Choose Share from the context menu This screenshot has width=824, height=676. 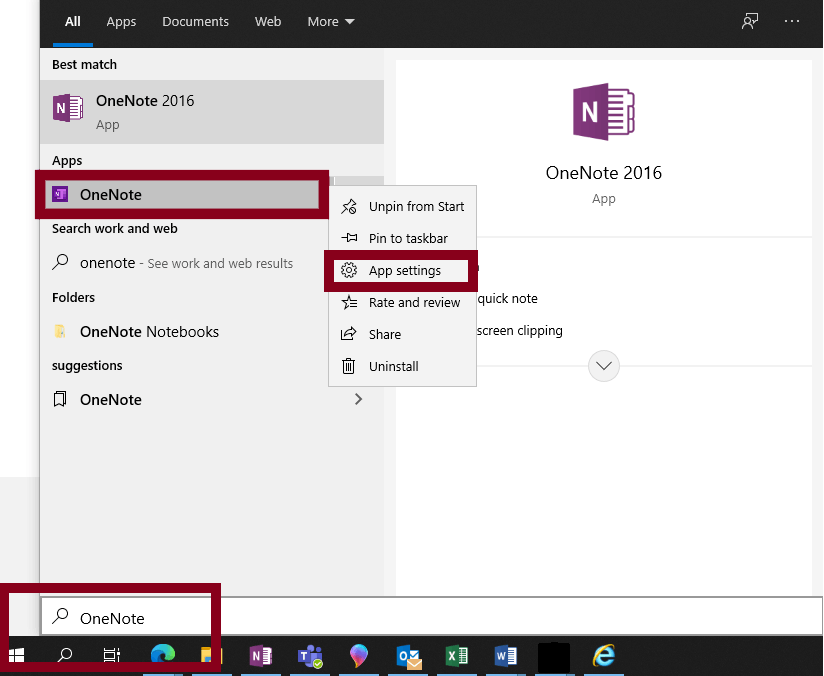pos(403,334)
